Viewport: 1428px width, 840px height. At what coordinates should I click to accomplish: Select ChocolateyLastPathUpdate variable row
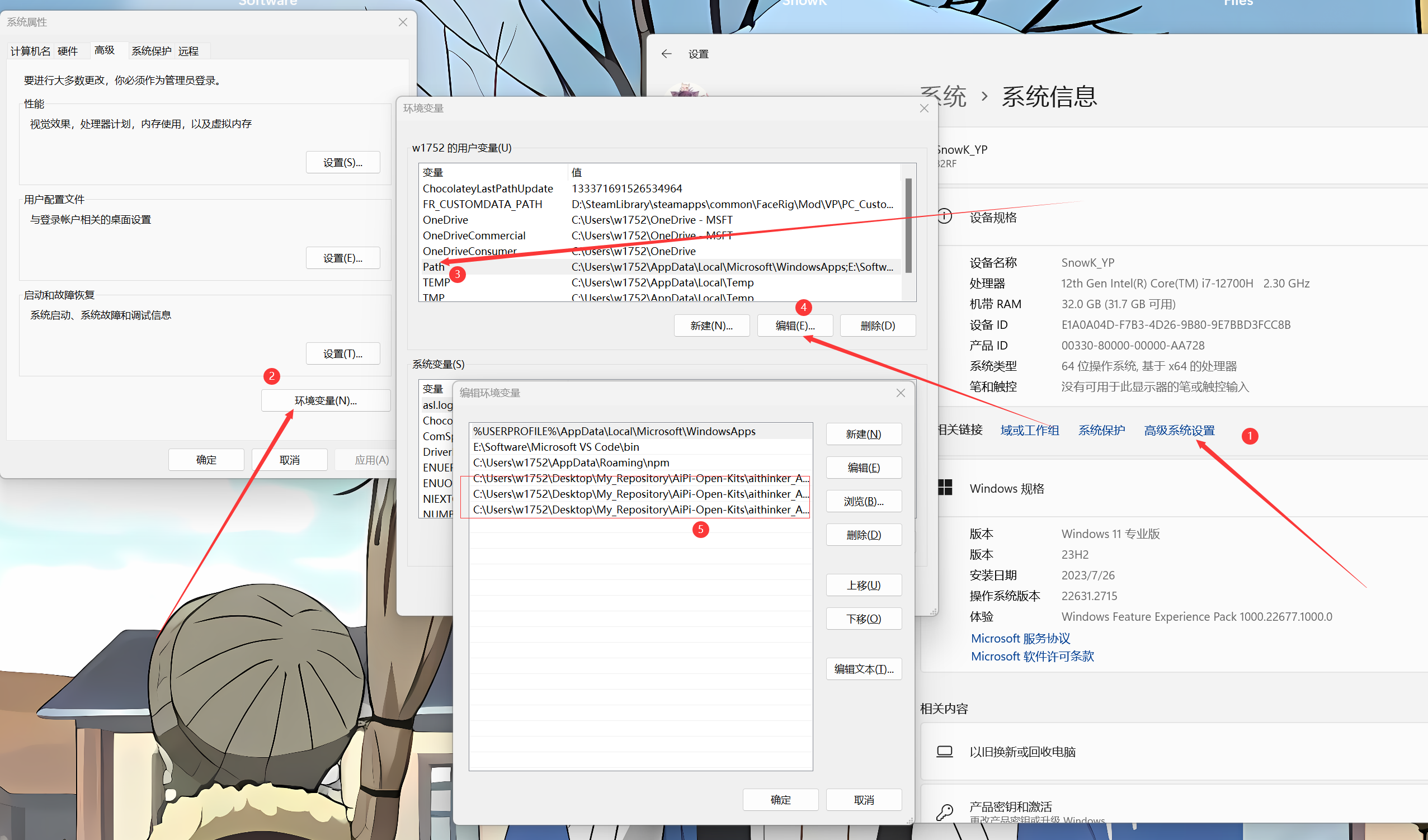(x=659, y=188)
